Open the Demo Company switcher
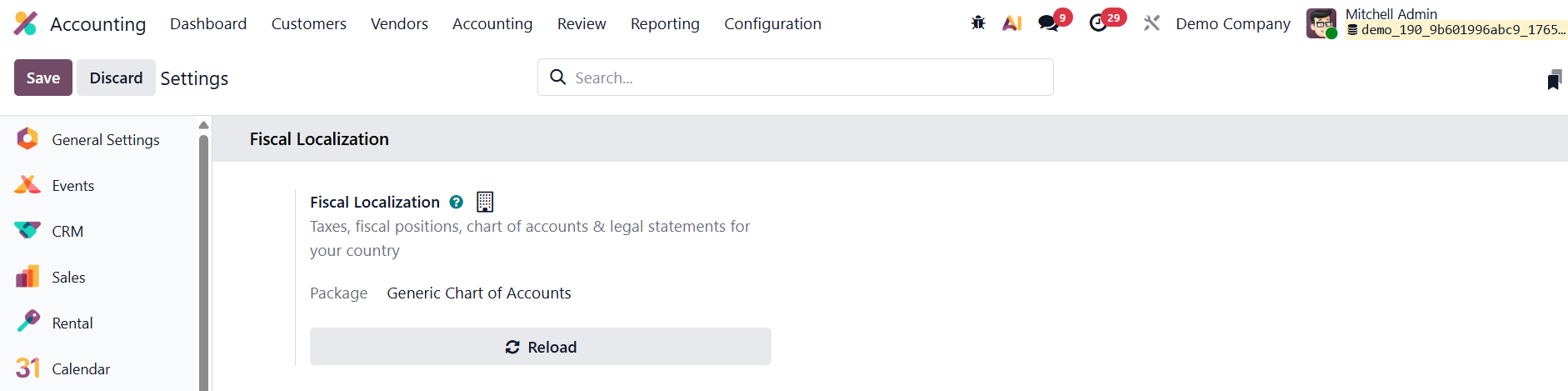This screenshot has height=391, width=1568. click(x=1233, y=23)
